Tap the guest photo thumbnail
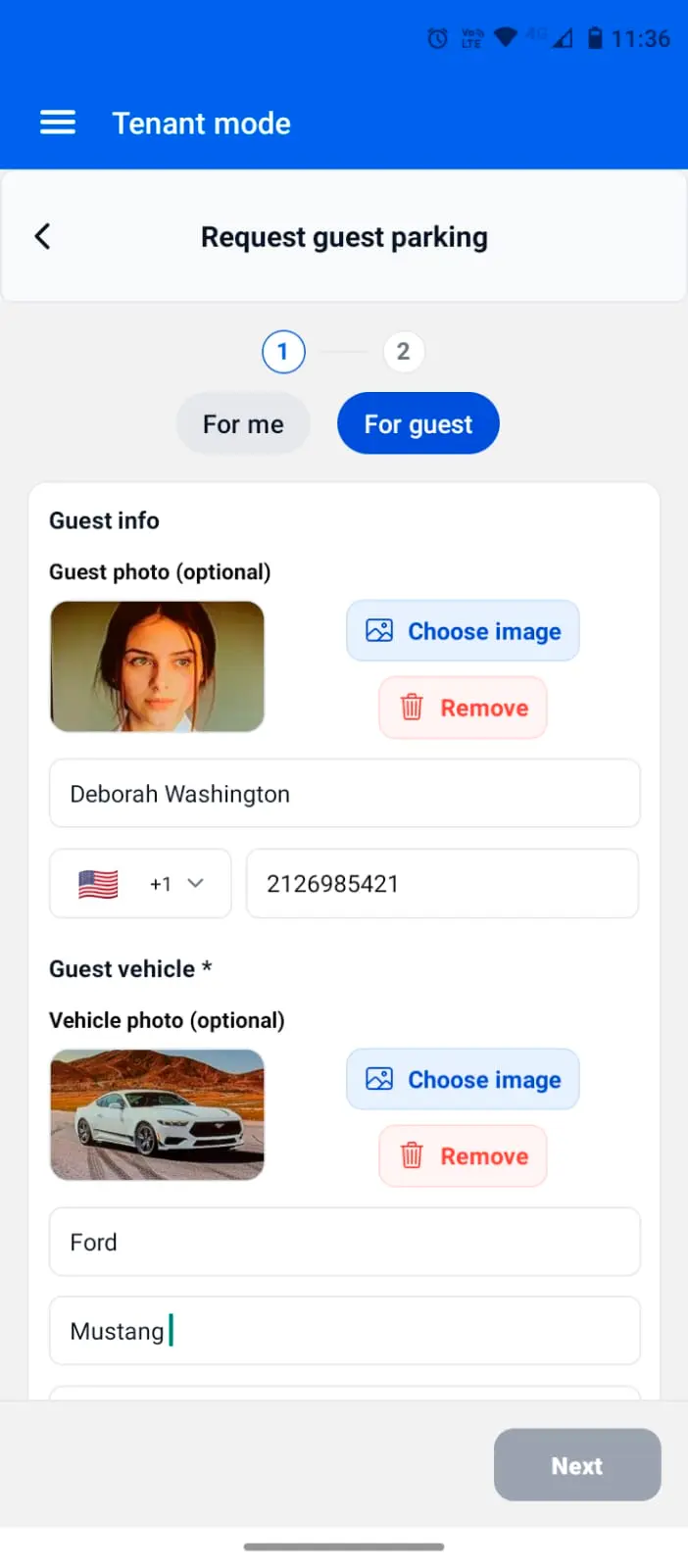 click(157, 666)
